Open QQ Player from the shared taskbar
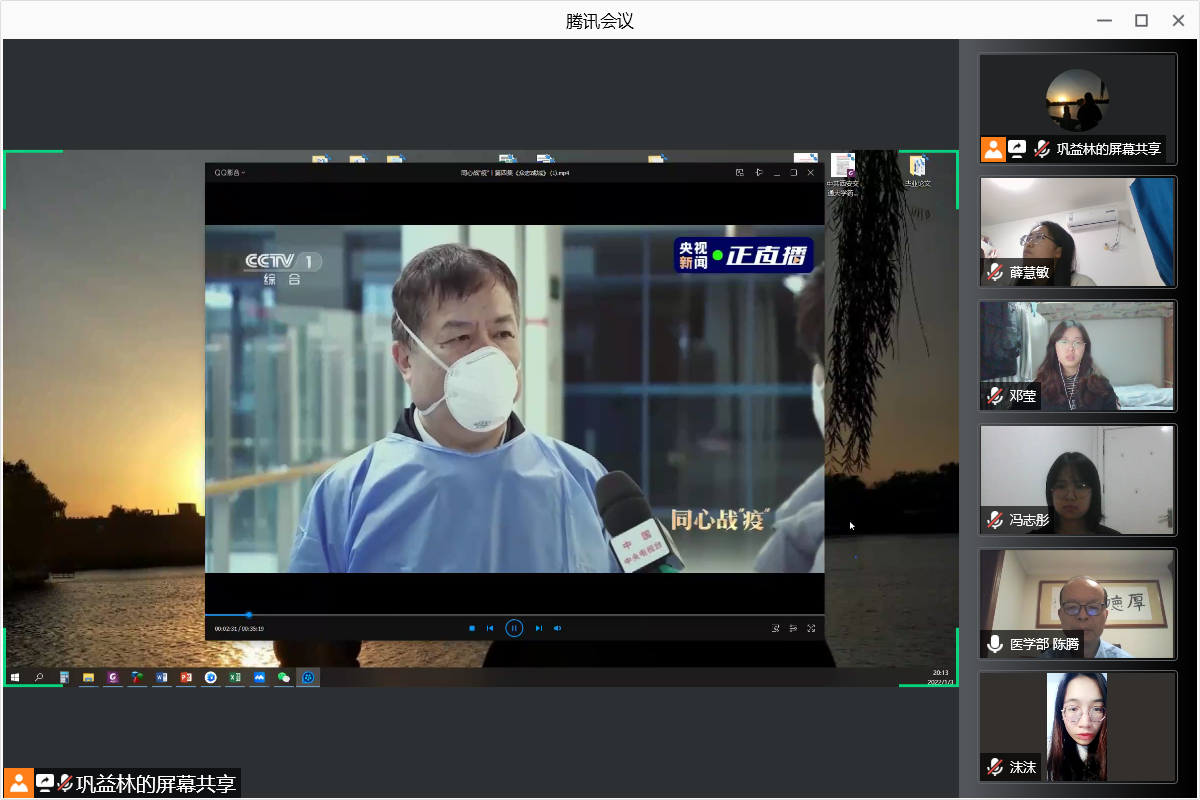This screenshot has width=1200, height=800. point(309,677)
